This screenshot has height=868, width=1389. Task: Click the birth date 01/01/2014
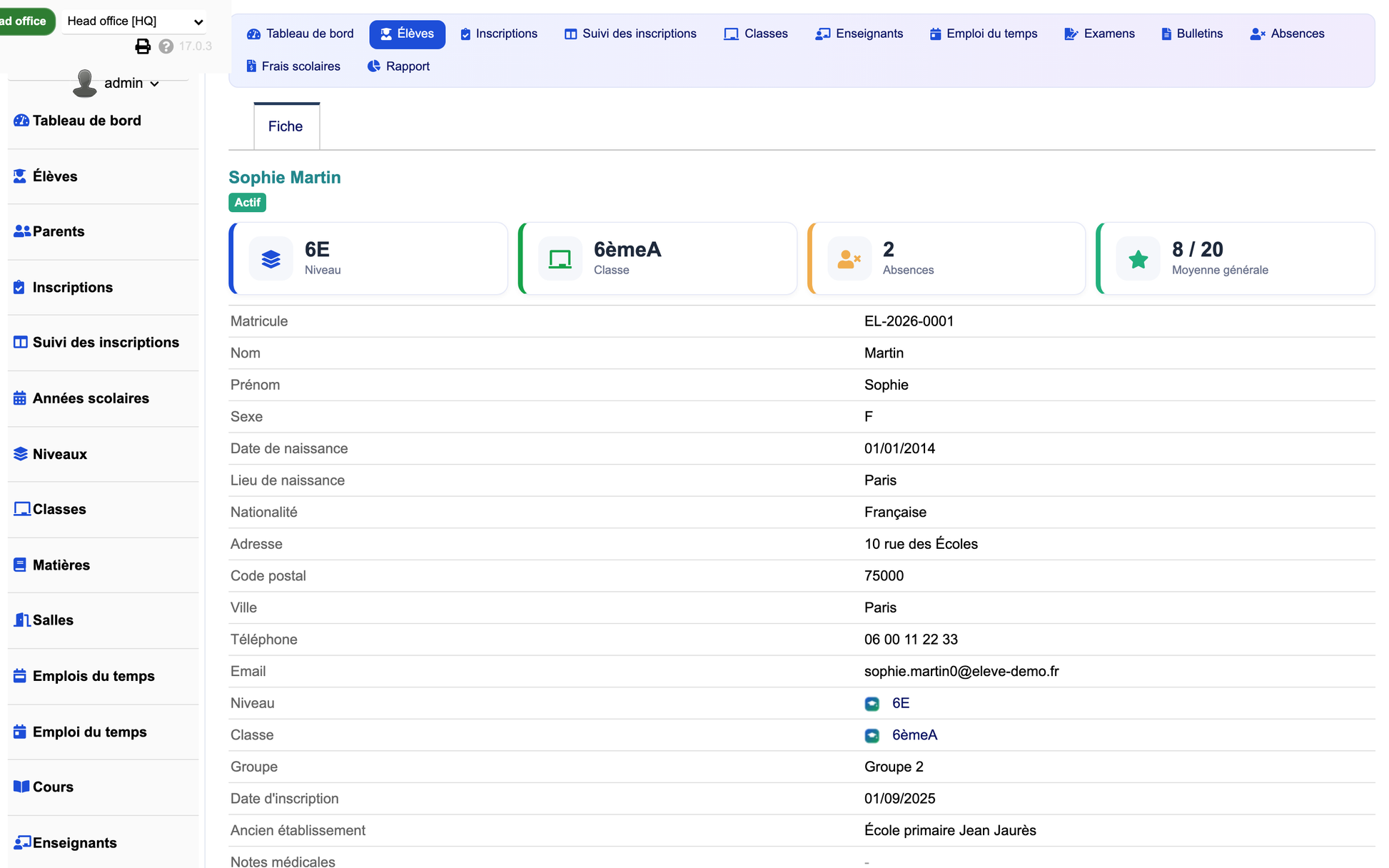899,449
